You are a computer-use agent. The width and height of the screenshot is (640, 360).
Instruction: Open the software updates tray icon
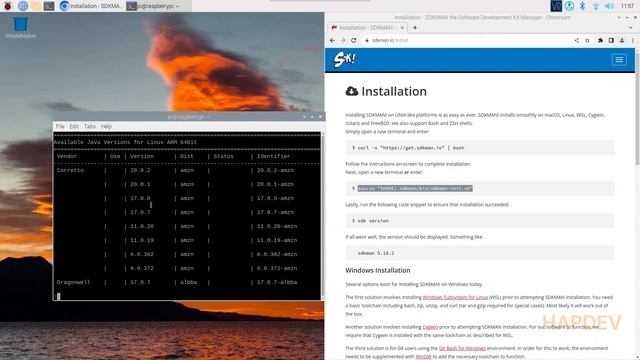pyautogui.click(x=569, y=6)
